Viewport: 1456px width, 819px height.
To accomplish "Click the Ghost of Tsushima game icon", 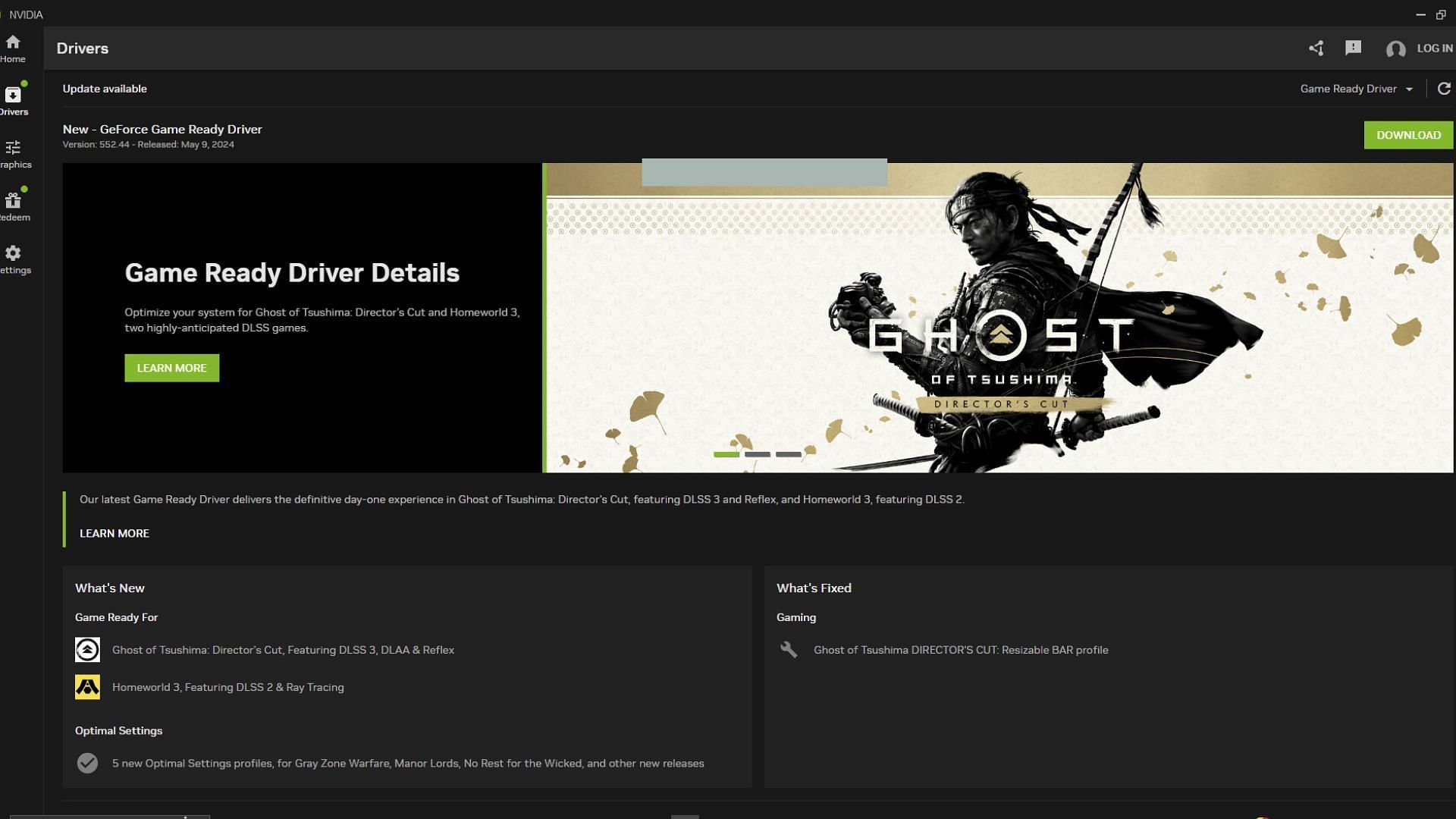I will tap(87, 650).
